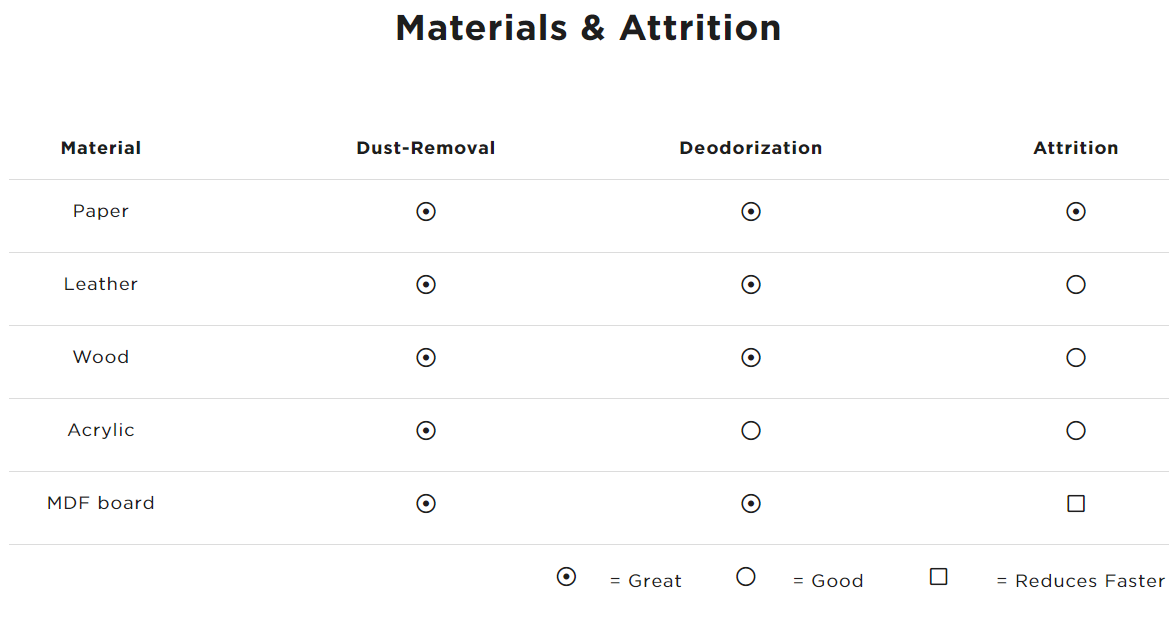Click Wood's Dust-Removal rating icon
Image resolution: width=1176 pixels, height=635 pixels.
click(x=426, y=358)
